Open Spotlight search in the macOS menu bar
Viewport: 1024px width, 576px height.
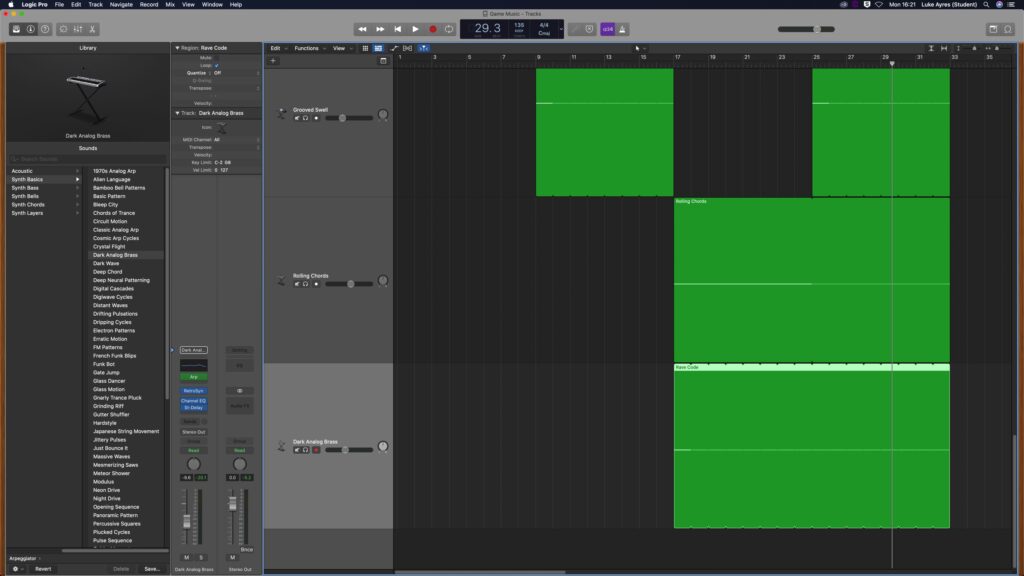(986, 5)
